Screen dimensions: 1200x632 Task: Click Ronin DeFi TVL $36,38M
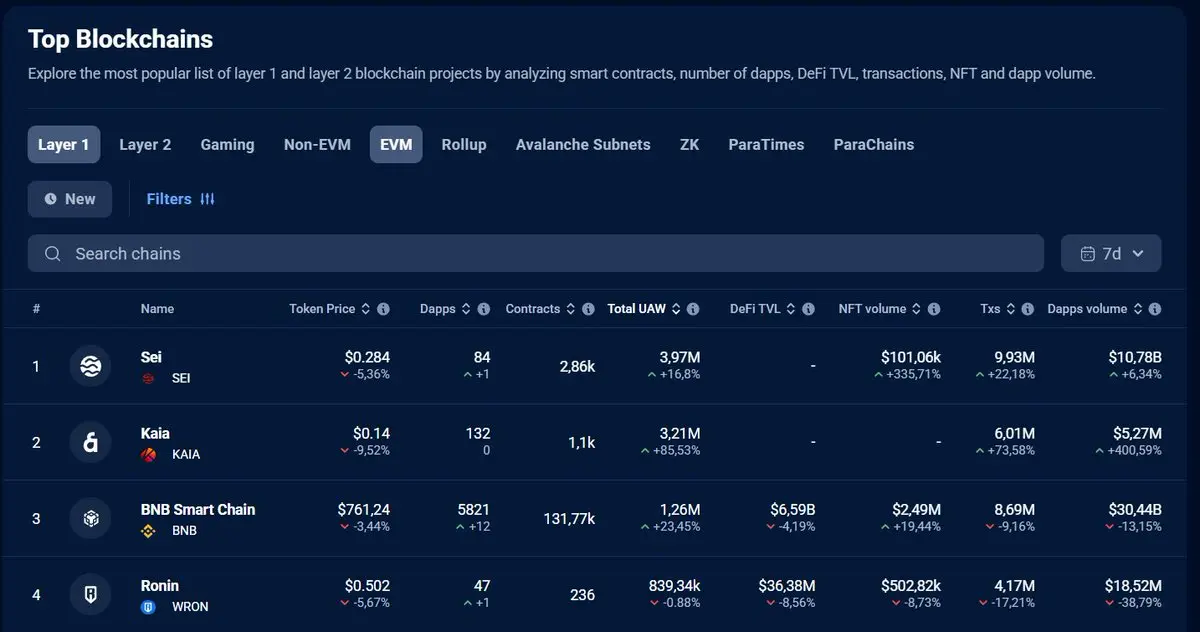[787, 585]
